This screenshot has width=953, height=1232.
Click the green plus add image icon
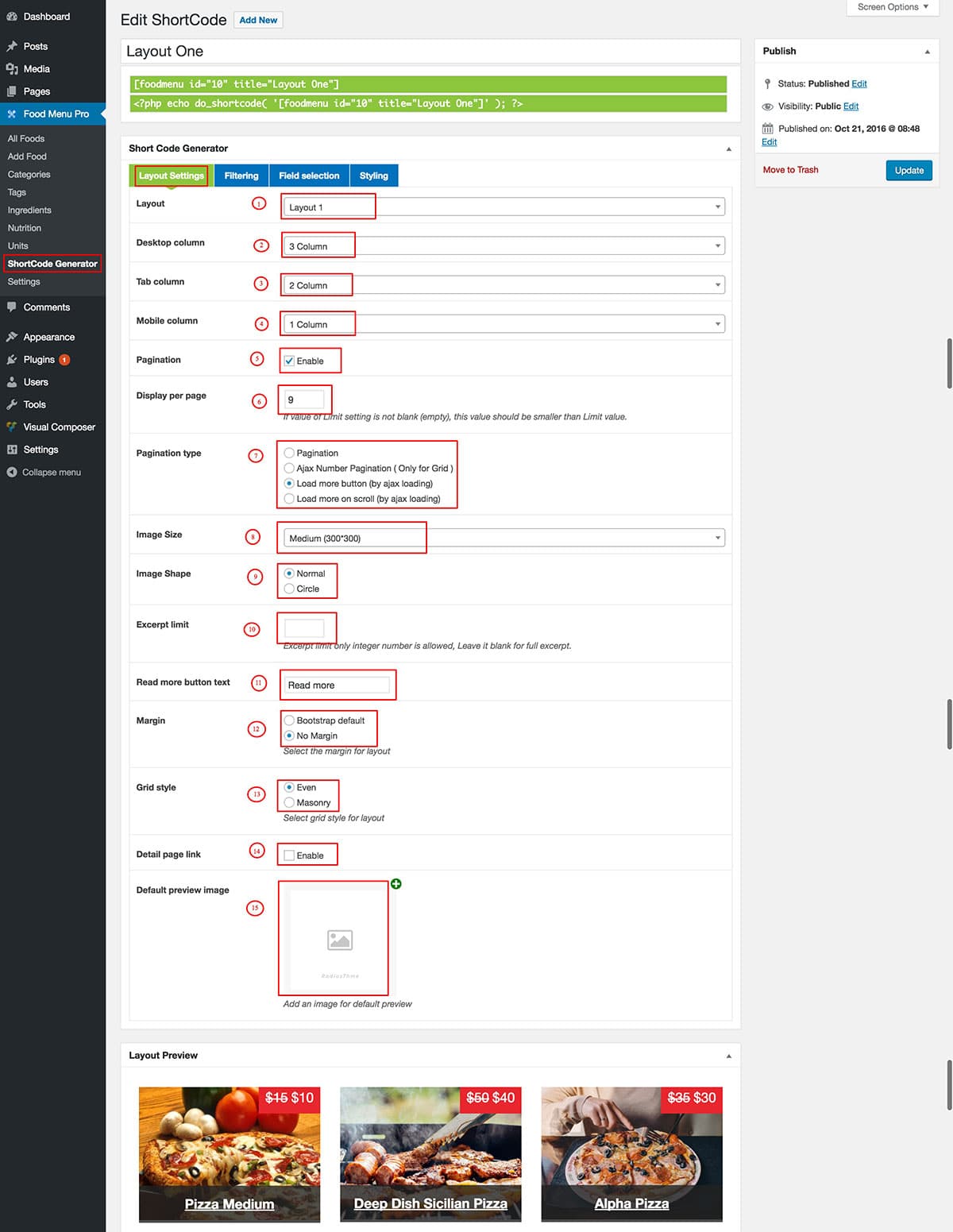pos(396,884)
